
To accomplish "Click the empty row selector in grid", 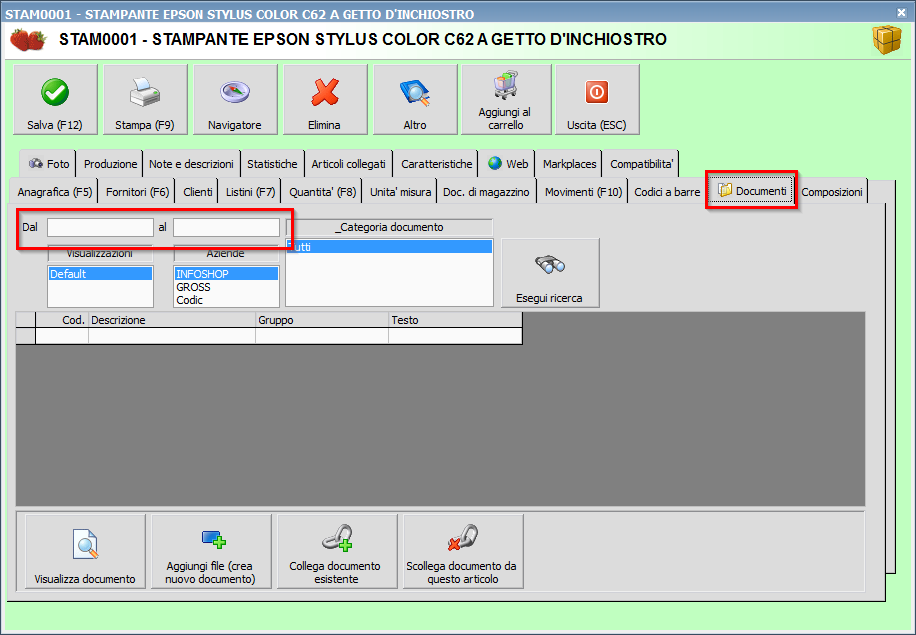I will 26,336.
